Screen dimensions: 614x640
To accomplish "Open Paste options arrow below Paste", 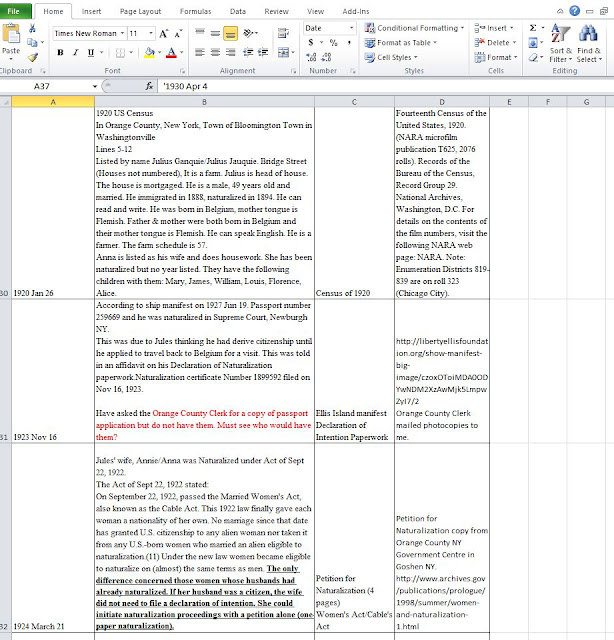I will point(11,59).
